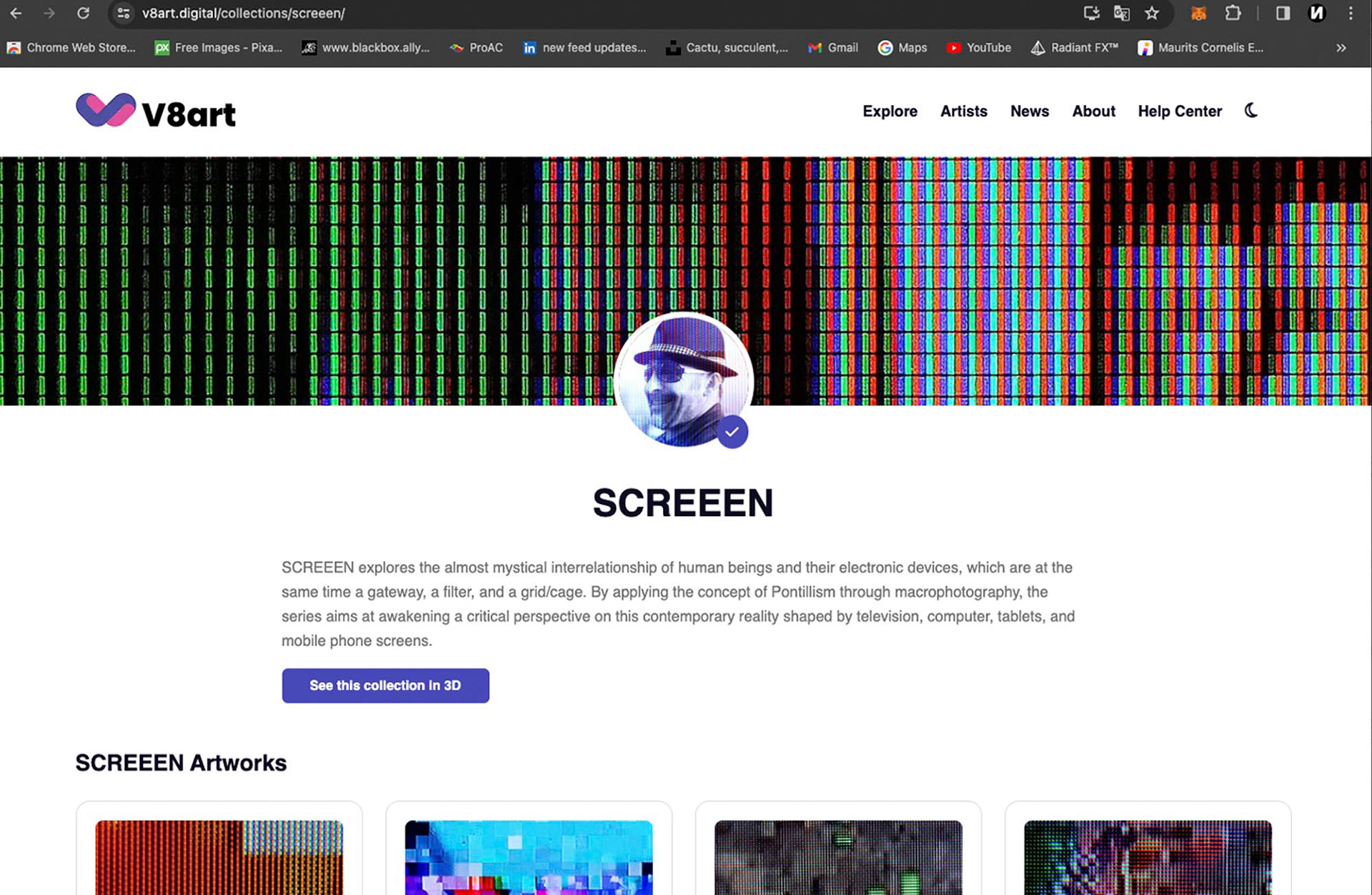Image resolution: width=1372 pixels, height=895 pixels.
Task: Open the blue pixelated artwork thumbnail
Action: 528,857
